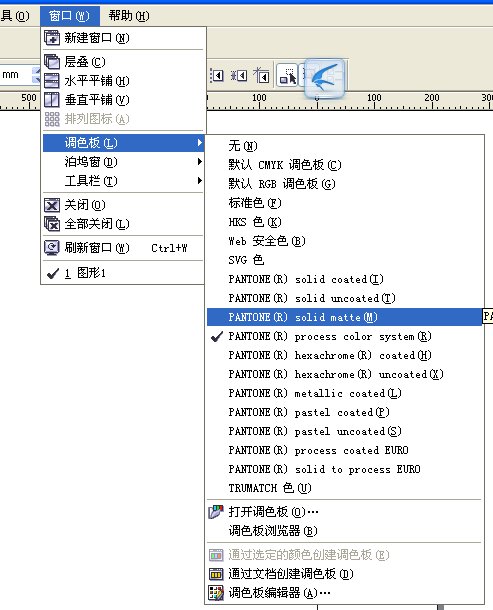Viewport: 493px width, 610px height.
Task: Select PANTONE solid coated palette
Action: tap(344, 279)
